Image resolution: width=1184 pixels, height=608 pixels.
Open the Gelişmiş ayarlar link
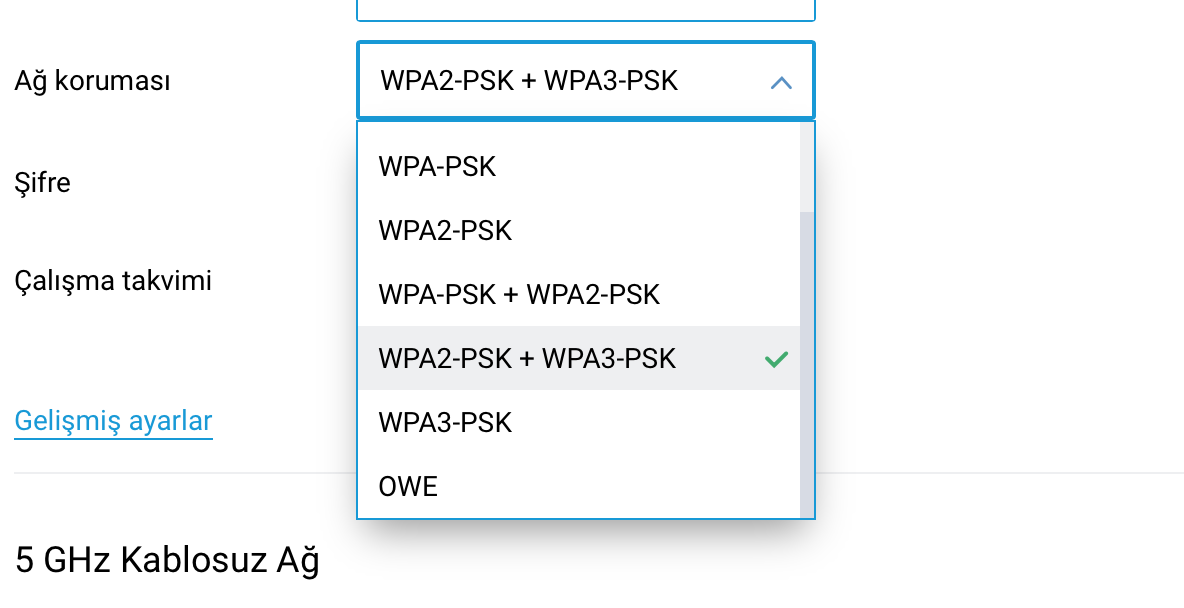point(113,421)
